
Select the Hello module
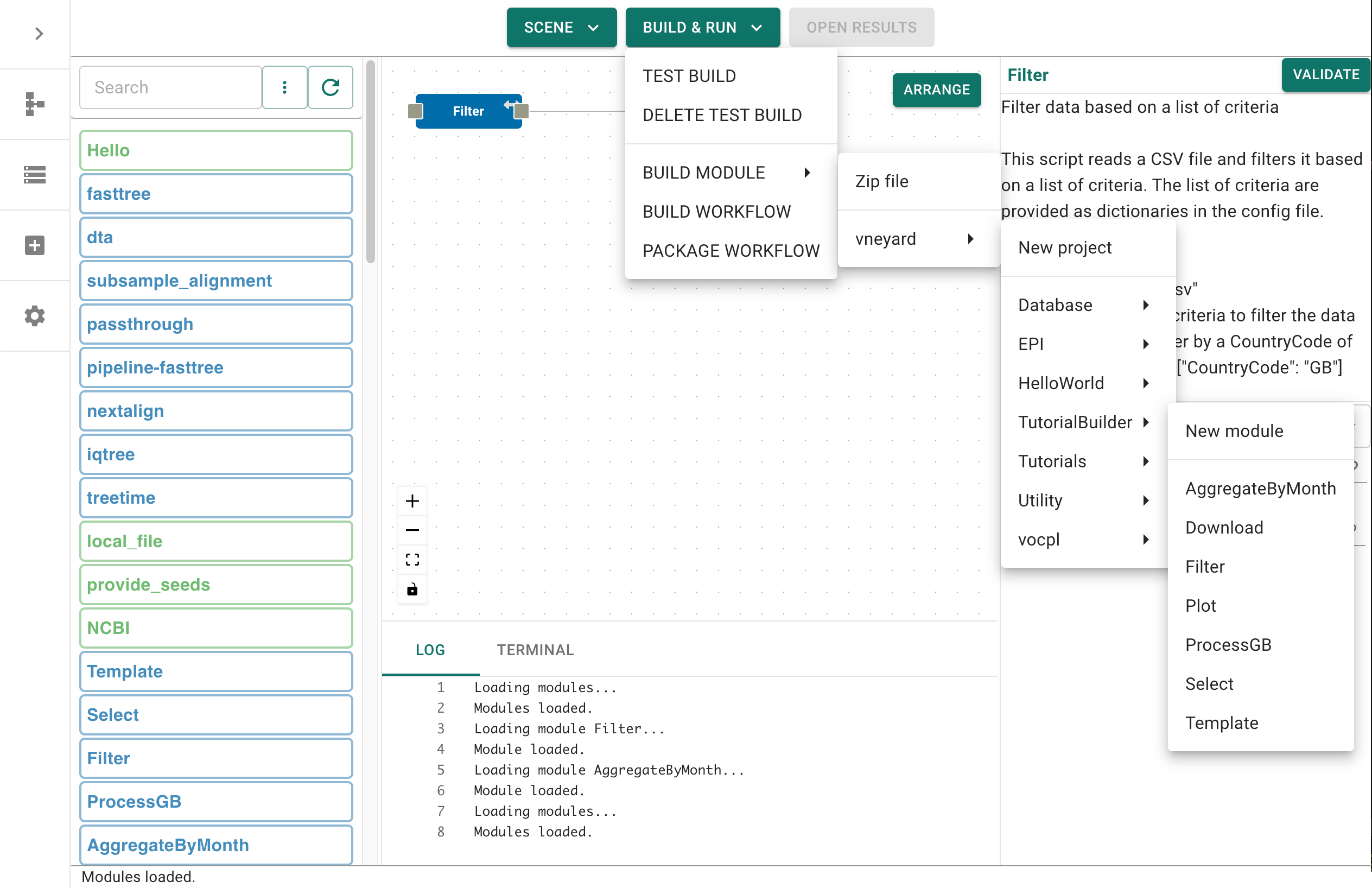216,150
